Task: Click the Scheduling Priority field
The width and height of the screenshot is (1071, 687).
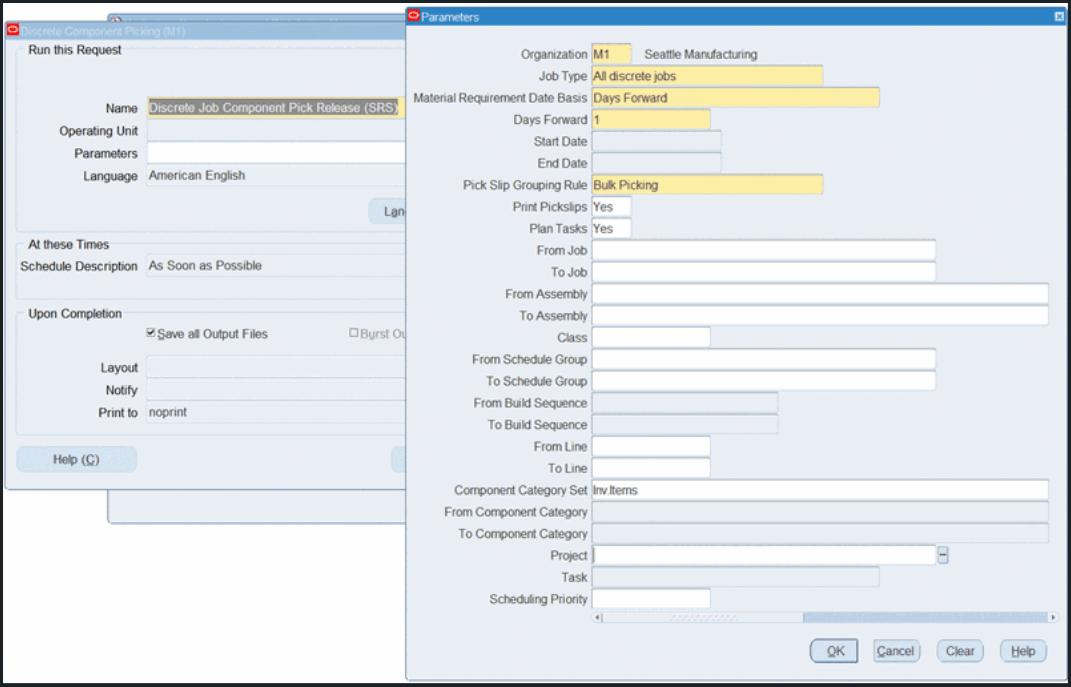Action: click(x=651, y=599)
